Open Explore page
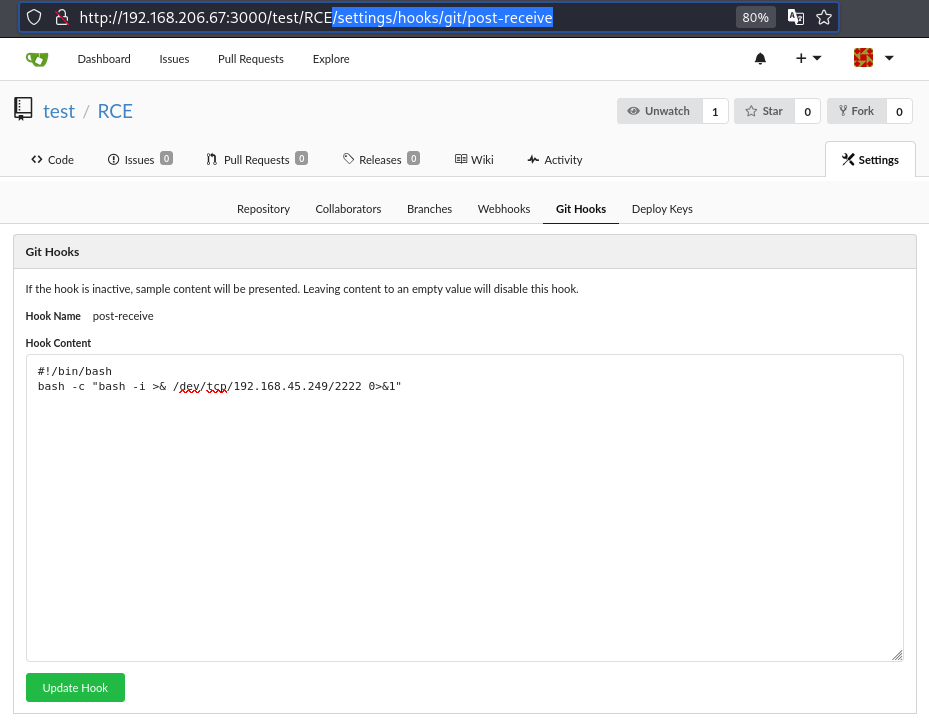Viewport: 929px width, 727px height. pyautogui.click(x=331, y=59)
